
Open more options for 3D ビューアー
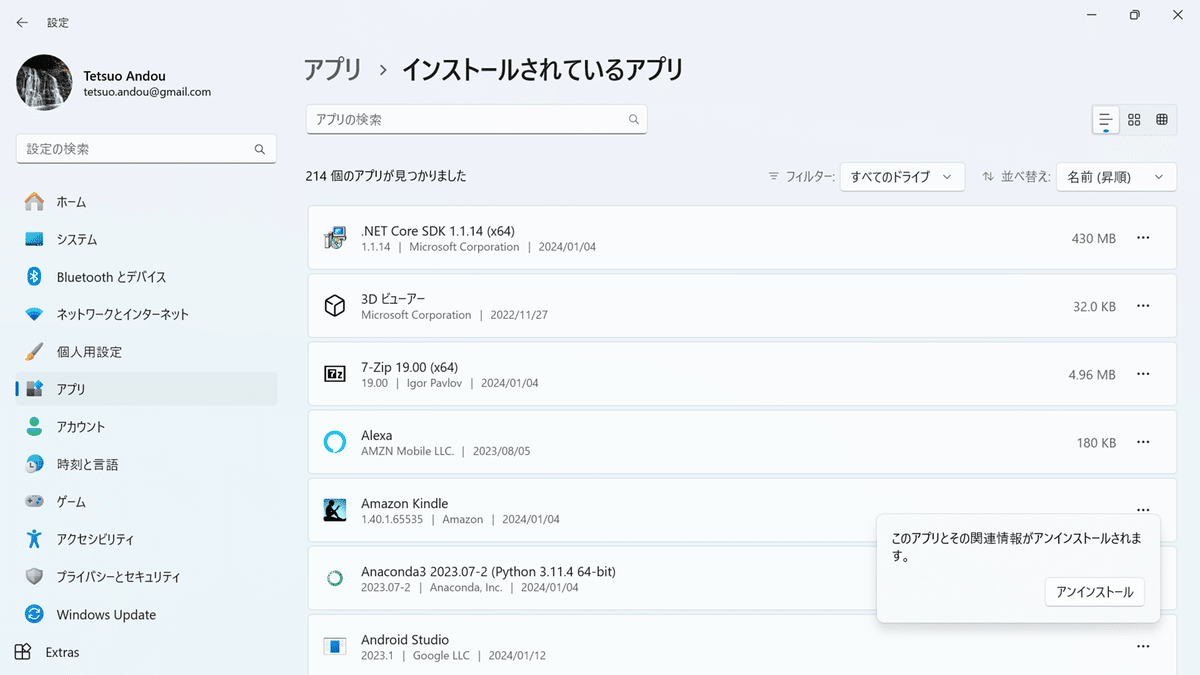click(x=1143, y=306)
